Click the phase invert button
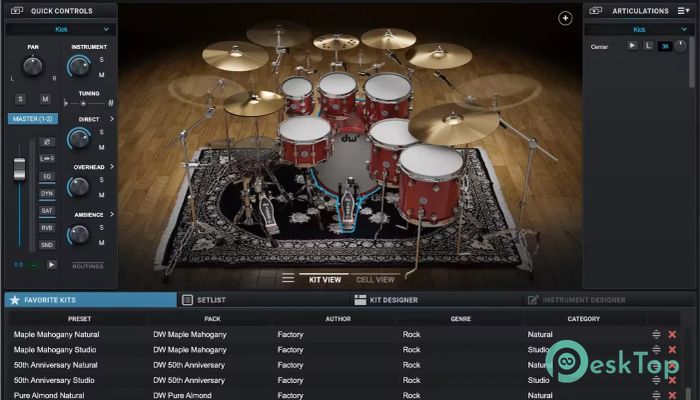Image resolution: width=700 pixels, height=400 pixels. pyautogui.click(x=47, y=142)
